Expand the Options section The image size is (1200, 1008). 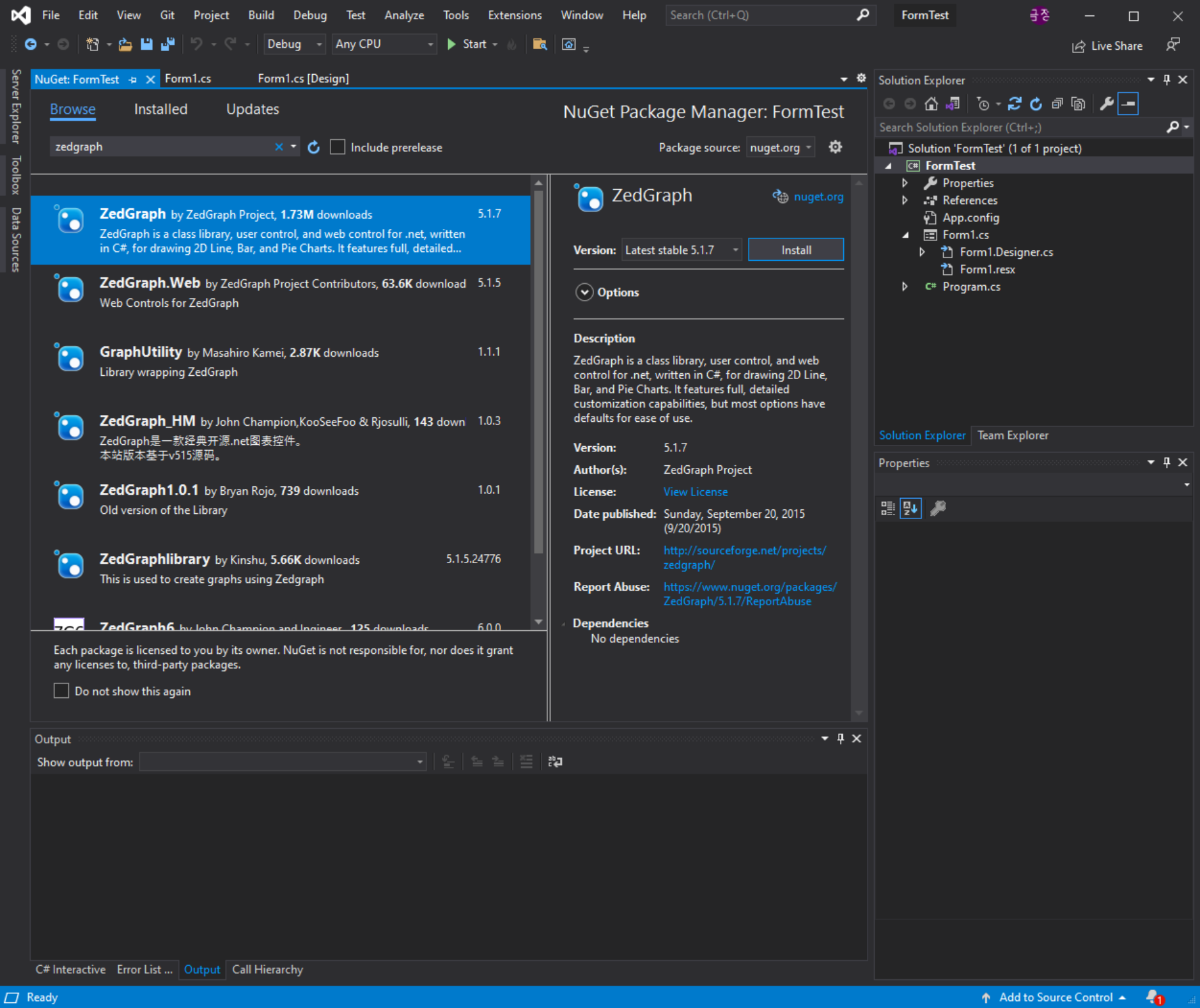pyautogui.click(x=584, y=292)
